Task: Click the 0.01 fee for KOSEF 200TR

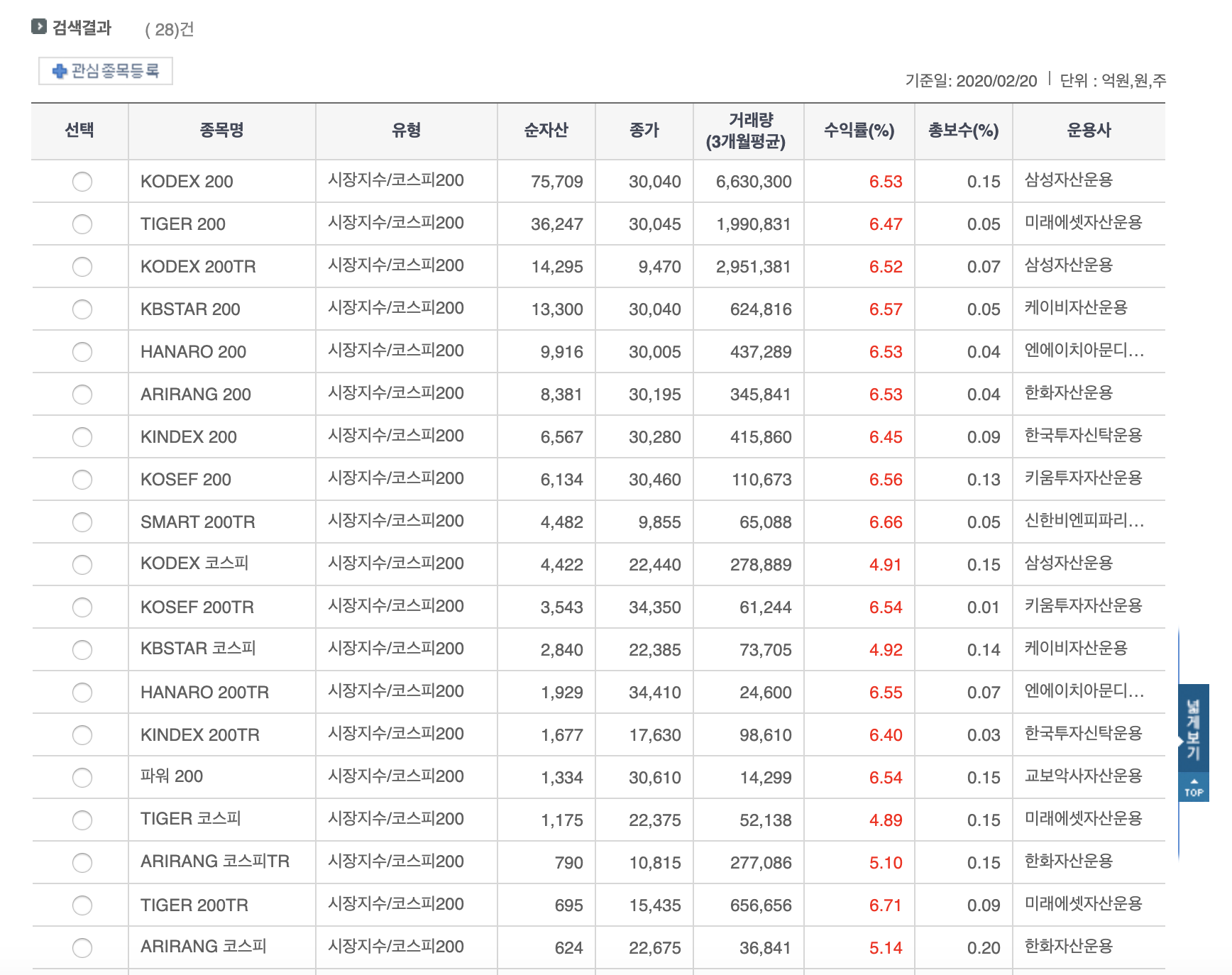Action: (984, 607)
